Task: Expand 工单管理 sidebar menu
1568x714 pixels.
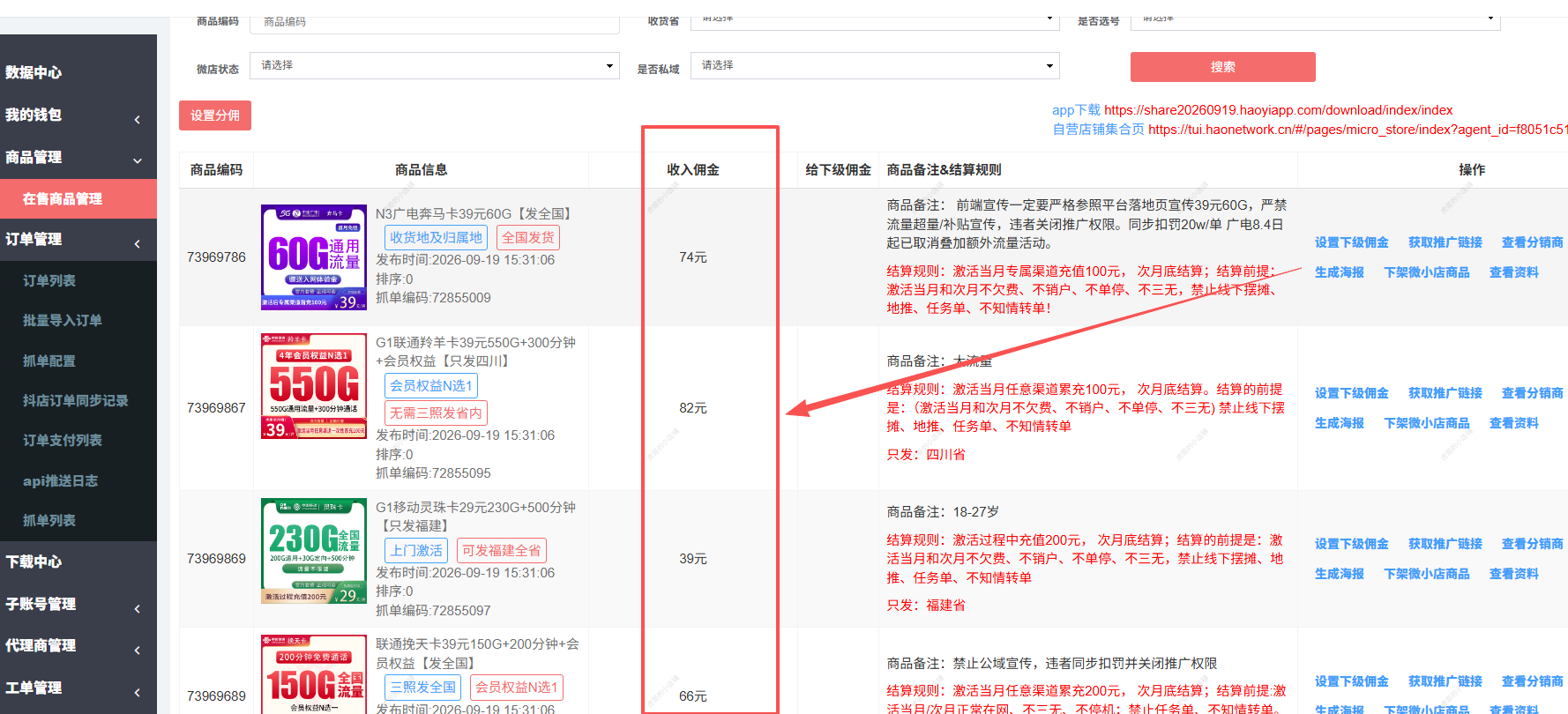Action: (x=78, y=688)
